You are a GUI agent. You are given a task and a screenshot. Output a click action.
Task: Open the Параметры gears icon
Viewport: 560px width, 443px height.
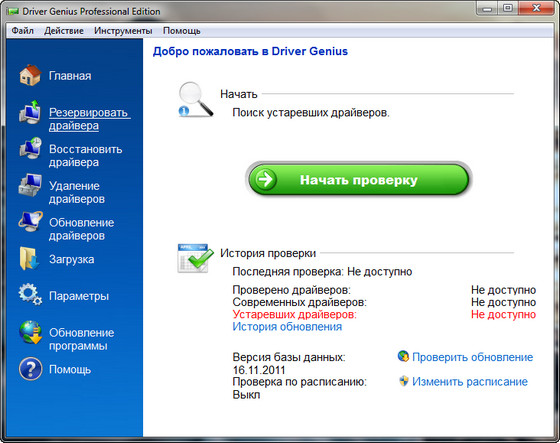tap(30, 294)
